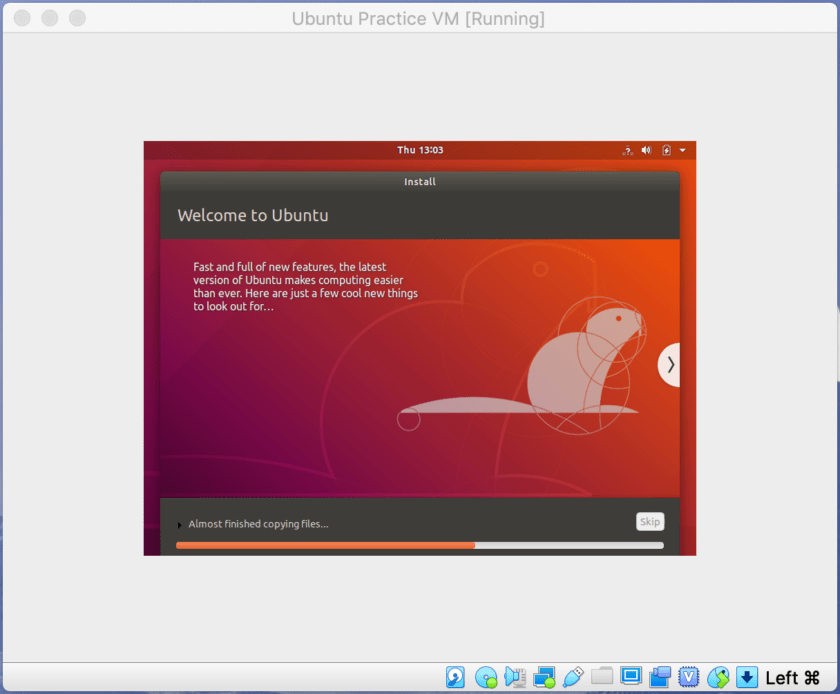Expand installer details disclosure triangle
Image resolution: width=840 pixels, height=694 pixels.
click(179, 525)
